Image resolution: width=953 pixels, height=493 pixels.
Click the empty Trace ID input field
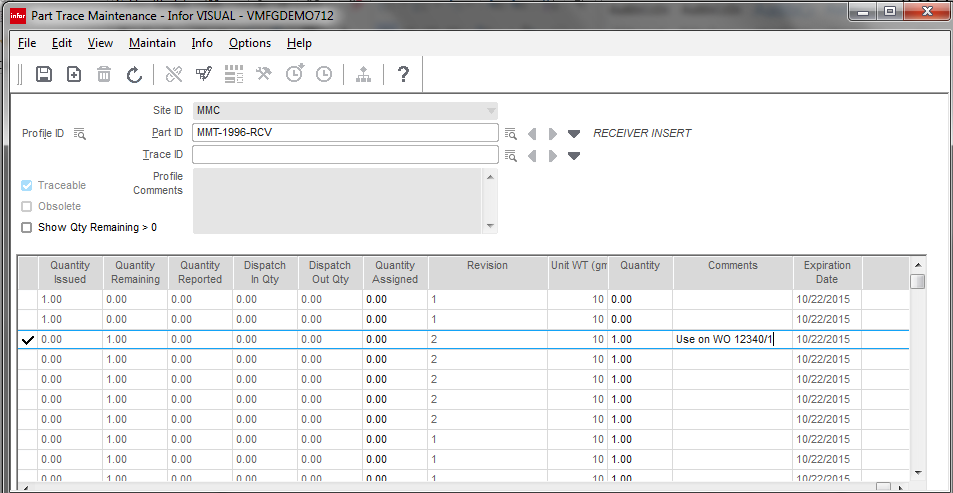point(345,154)
